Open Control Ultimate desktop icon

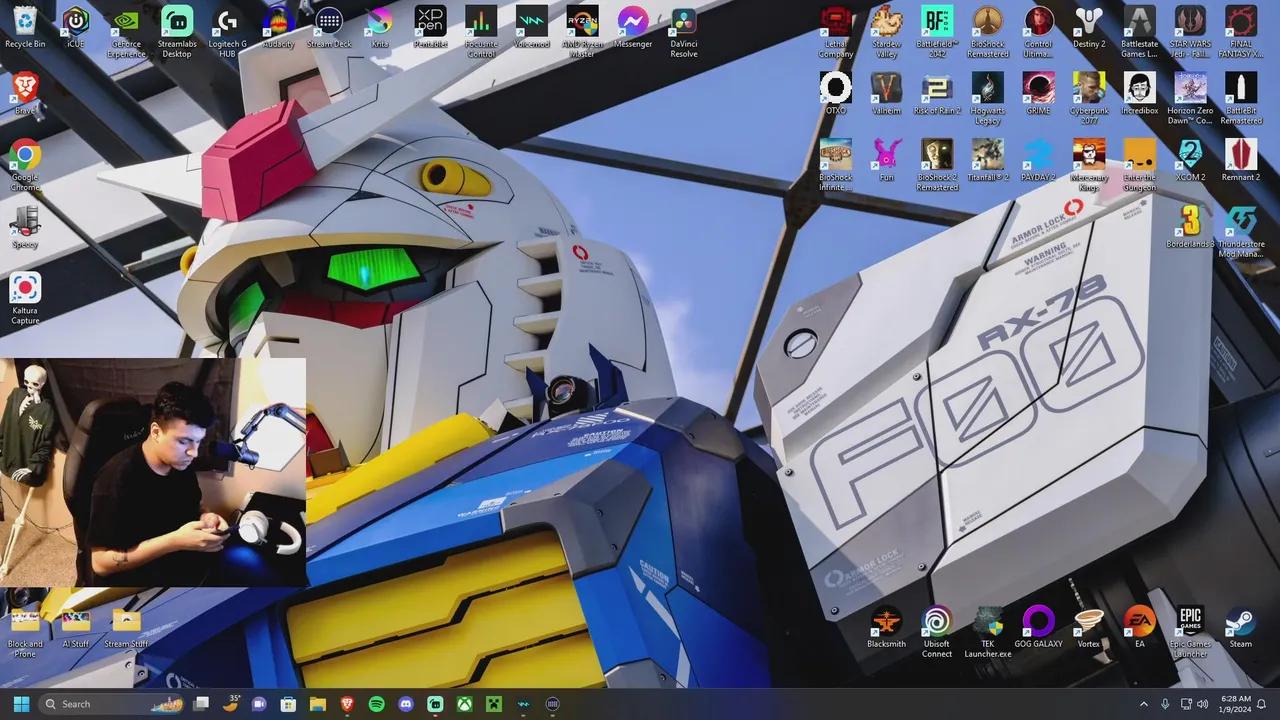click(1038, 31)
